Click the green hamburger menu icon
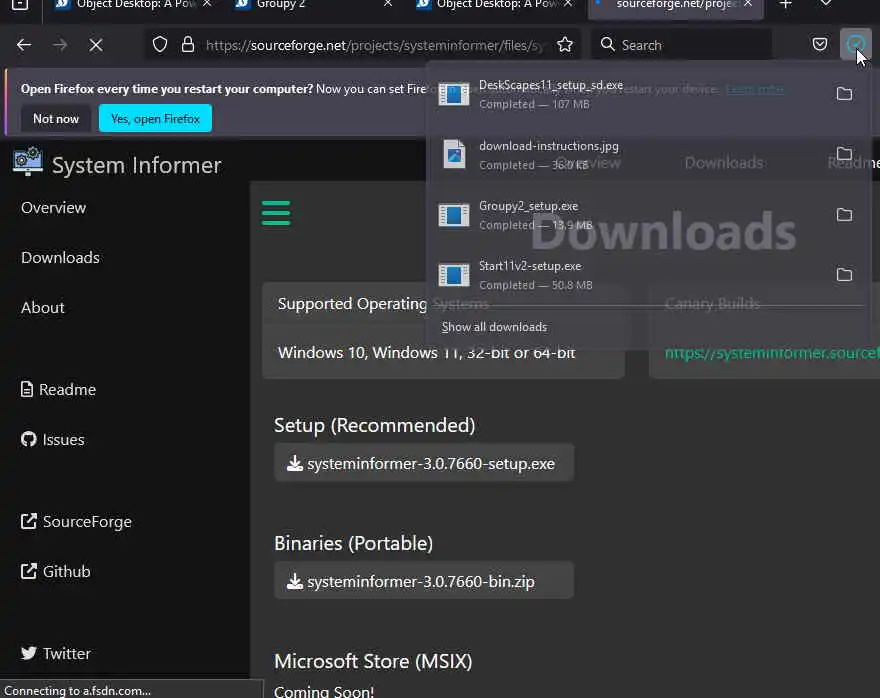 tap(276, 213)
